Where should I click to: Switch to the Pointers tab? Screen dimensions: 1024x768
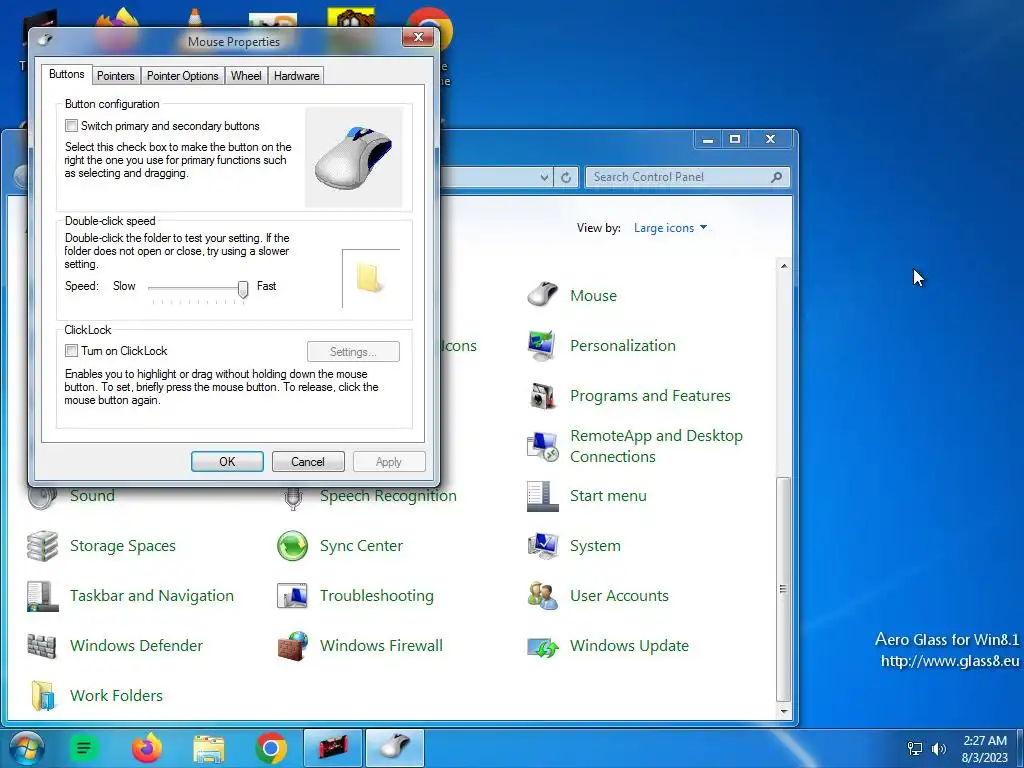[x=116, y=76]
